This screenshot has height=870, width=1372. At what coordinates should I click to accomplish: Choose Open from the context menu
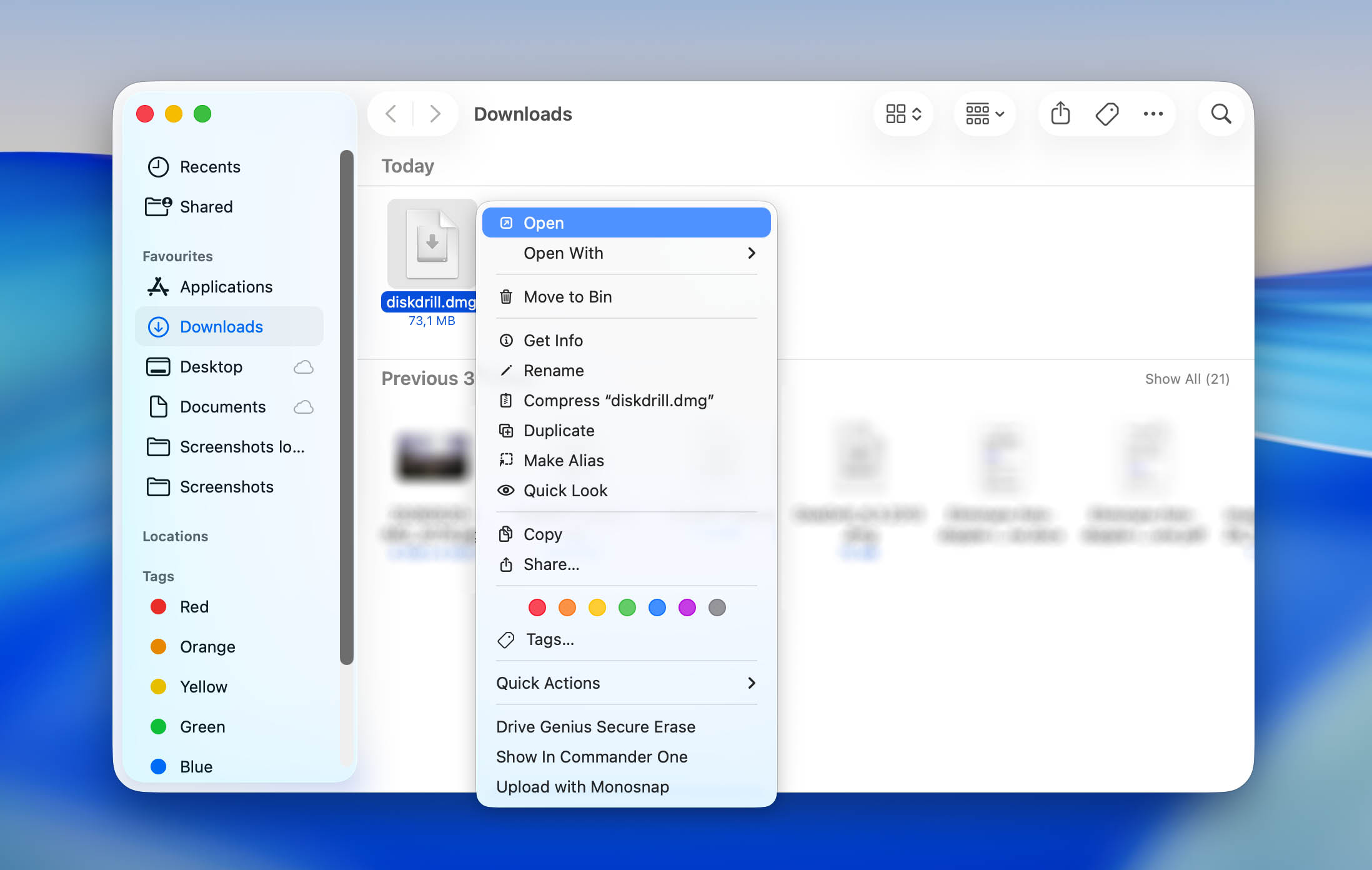tap(626, 223)
